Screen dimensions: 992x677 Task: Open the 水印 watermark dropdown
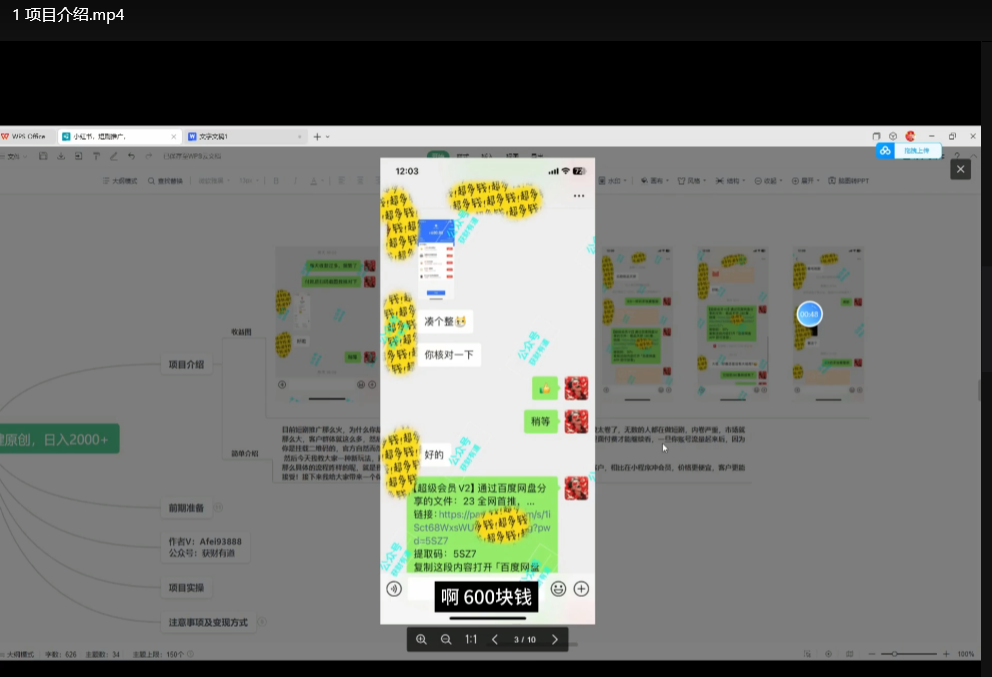coord(612,181)
